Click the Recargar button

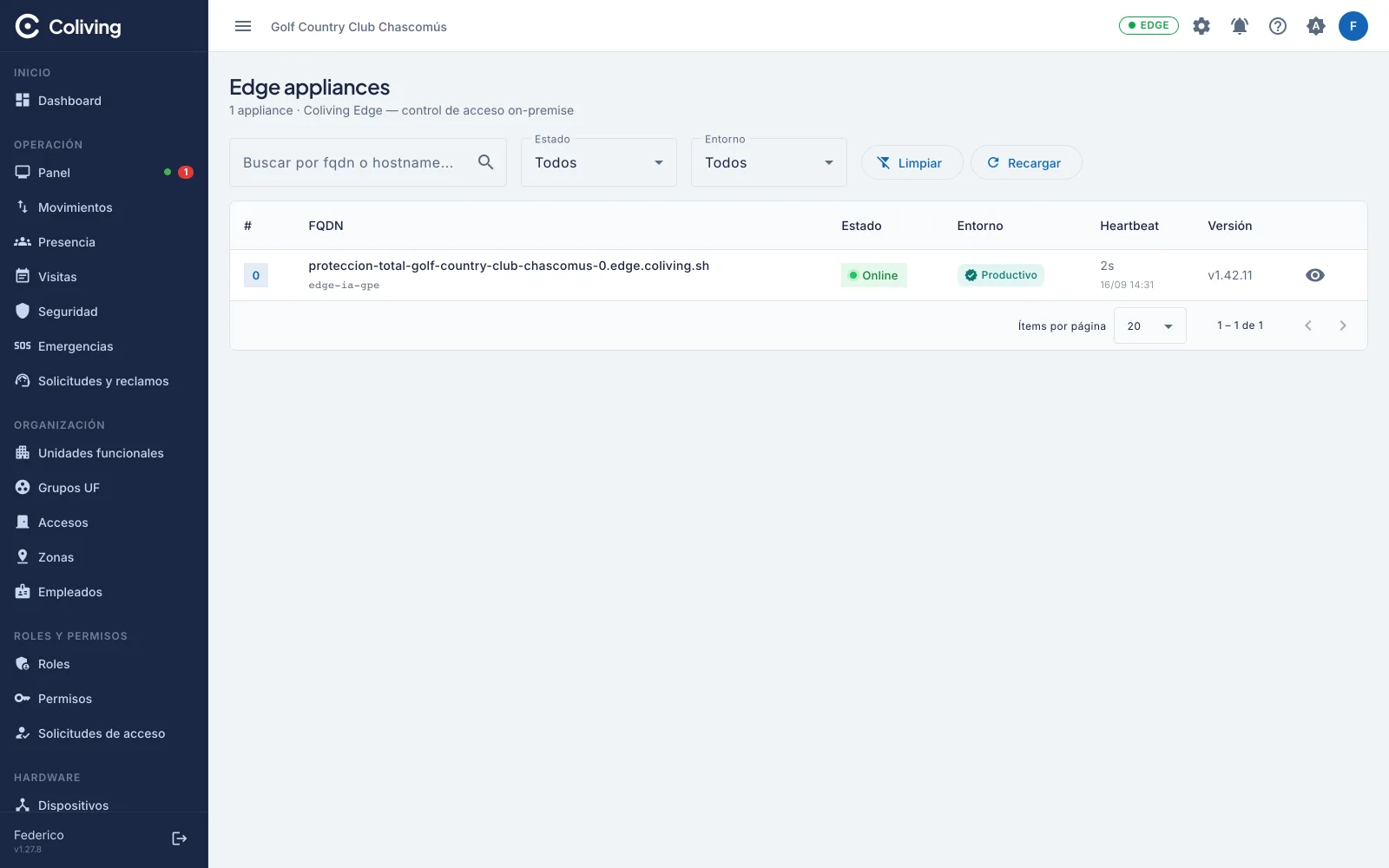(x=1026, y=162)
